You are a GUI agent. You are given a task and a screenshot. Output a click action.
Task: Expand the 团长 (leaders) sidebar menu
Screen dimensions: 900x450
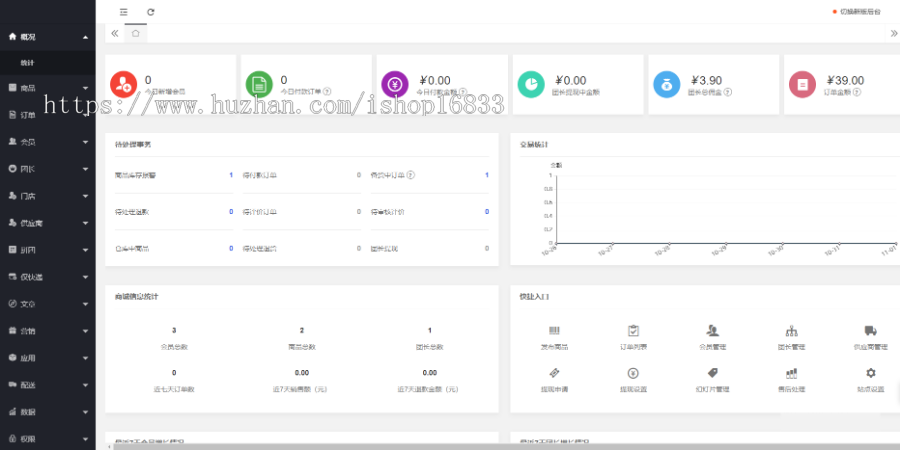48,169
